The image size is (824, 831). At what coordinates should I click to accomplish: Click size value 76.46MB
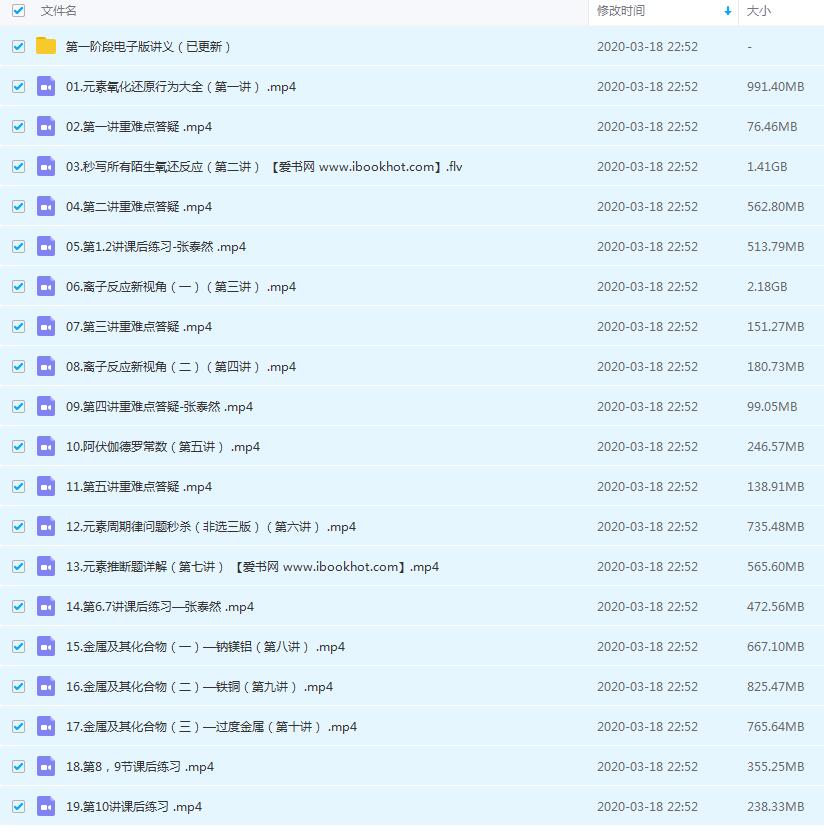[x=772, y=127]
